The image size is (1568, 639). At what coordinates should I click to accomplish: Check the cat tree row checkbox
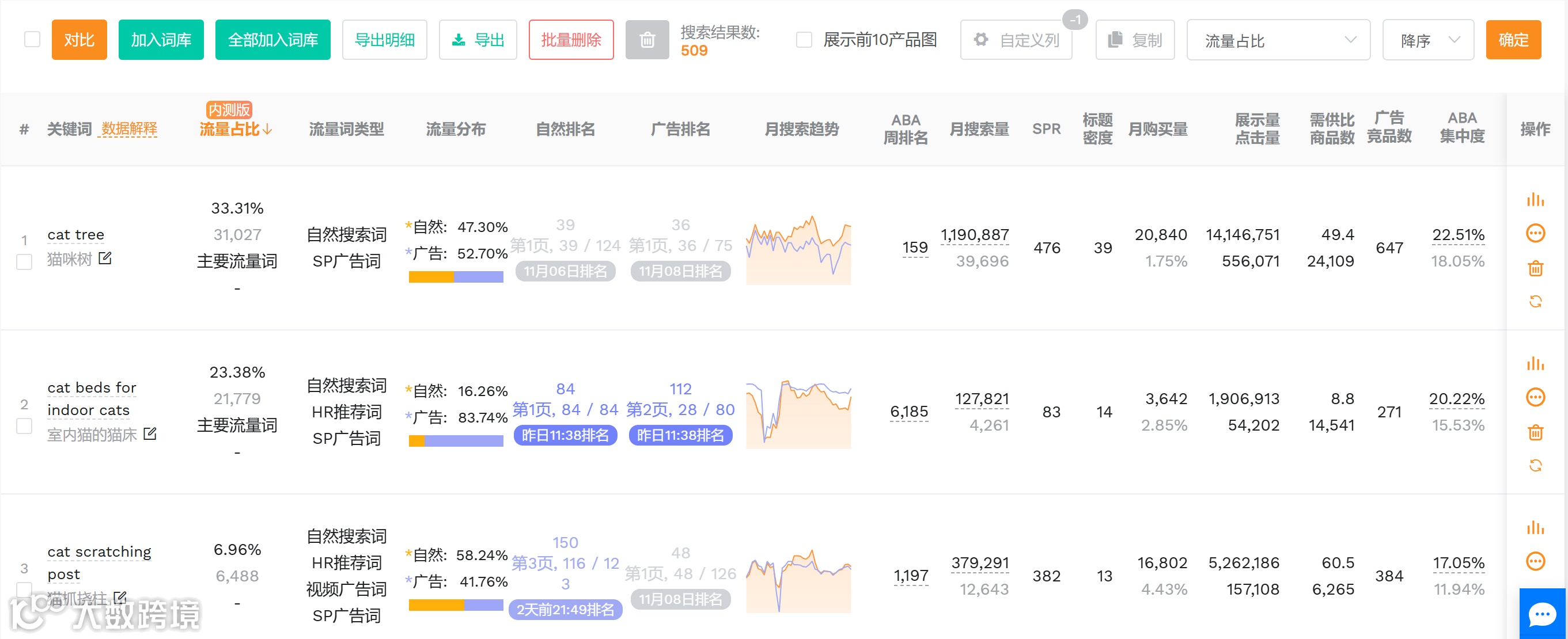coord(24,263)
